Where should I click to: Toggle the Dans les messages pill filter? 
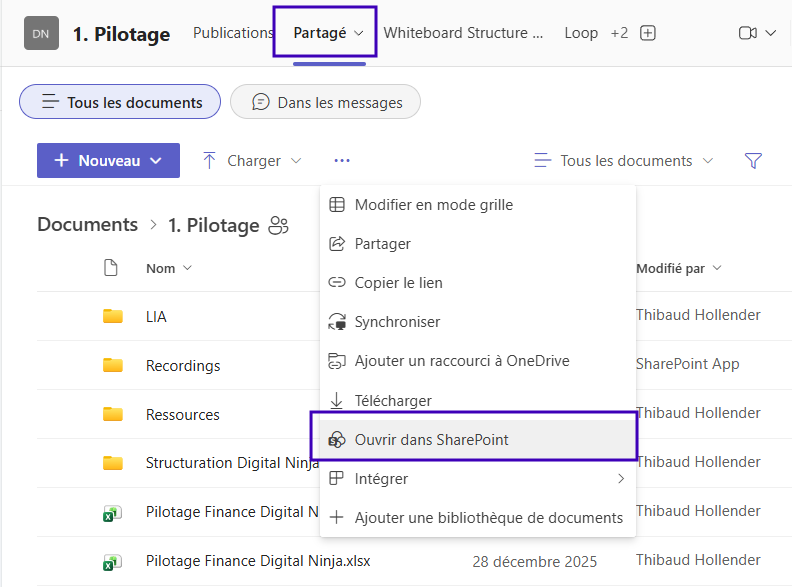(x=326, y=102)
